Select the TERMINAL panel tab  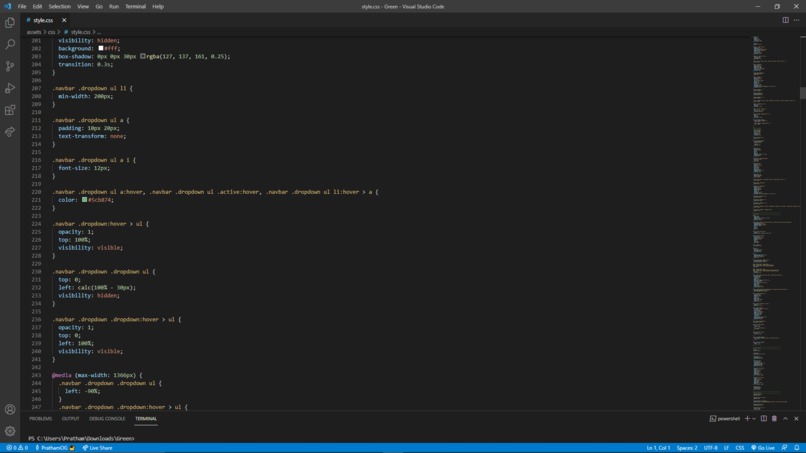146,419
